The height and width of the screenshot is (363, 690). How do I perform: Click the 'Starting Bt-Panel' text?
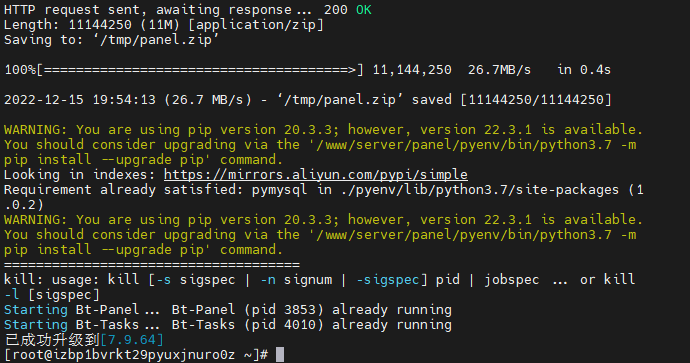72,310
